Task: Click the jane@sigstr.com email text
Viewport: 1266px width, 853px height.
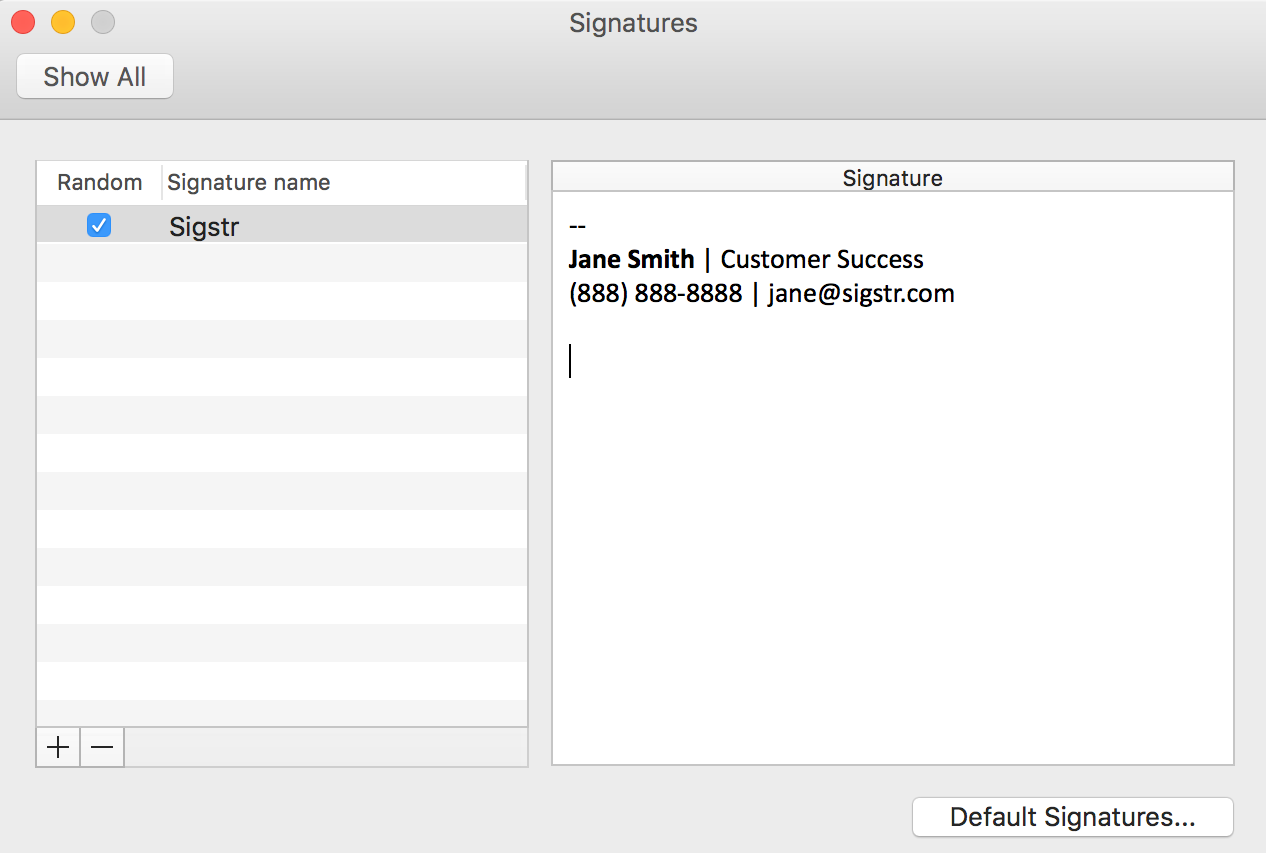Action: point(861,294)
